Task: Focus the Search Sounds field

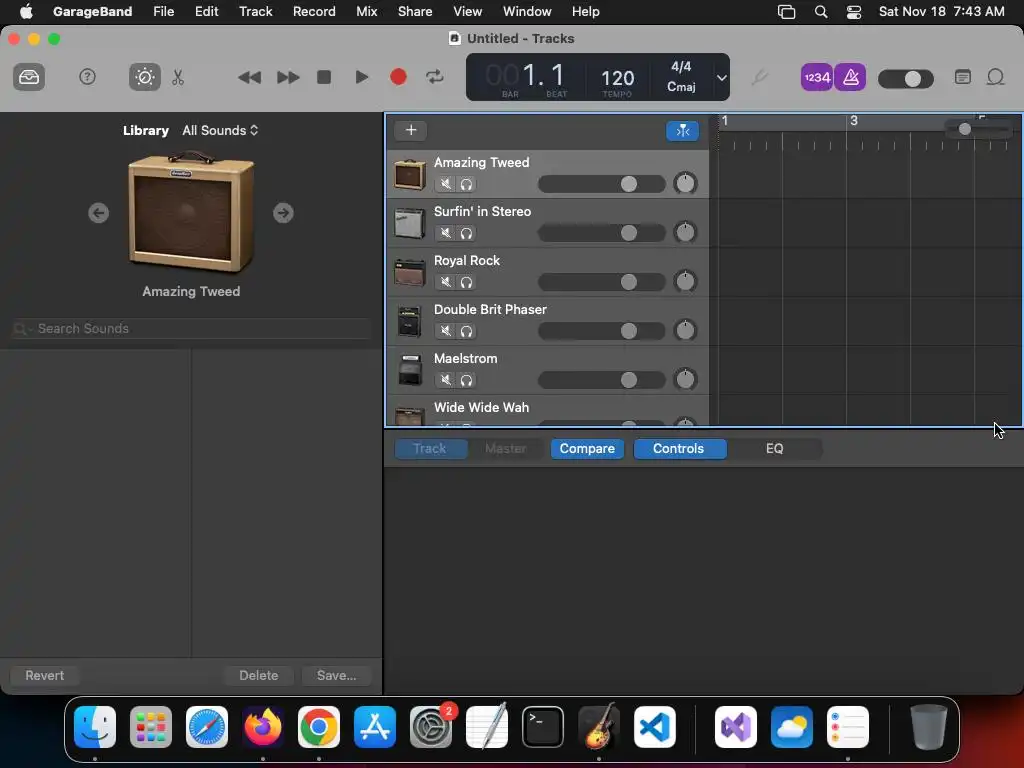Action: click(x=192, y=328)
